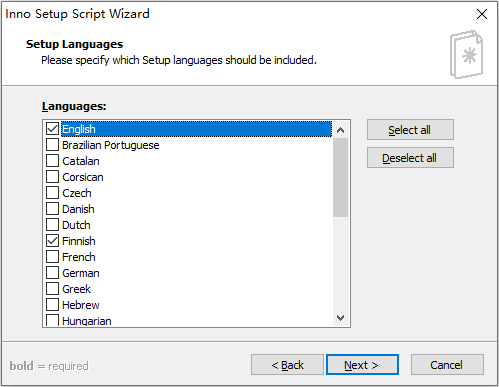
Task: Enable the French language checkbox
Action: point(52,257)
